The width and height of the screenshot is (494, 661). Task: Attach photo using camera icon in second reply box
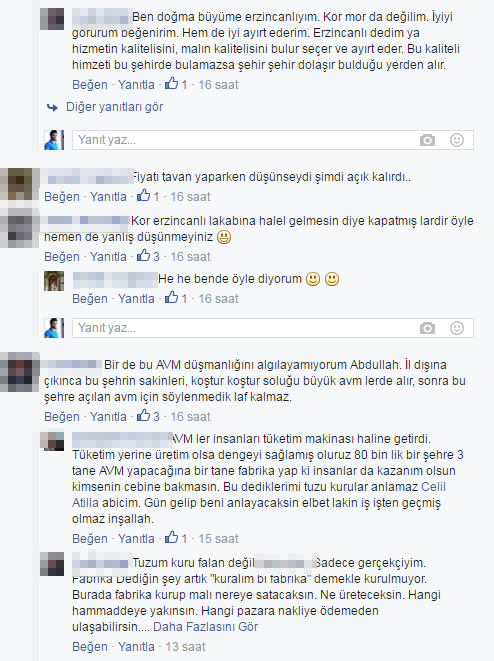[x=427, y=328]
